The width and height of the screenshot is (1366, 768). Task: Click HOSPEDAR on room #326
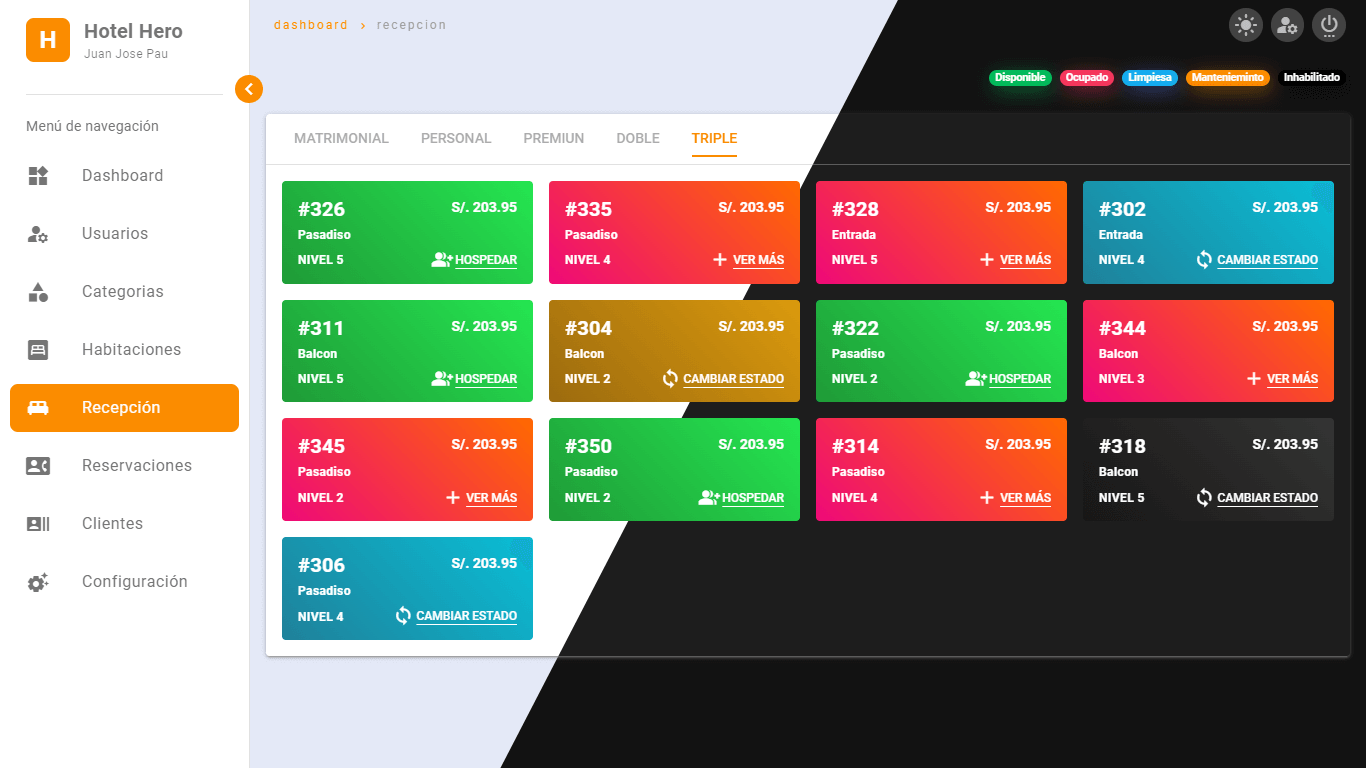pyautogui.click(x=486, y=260)
